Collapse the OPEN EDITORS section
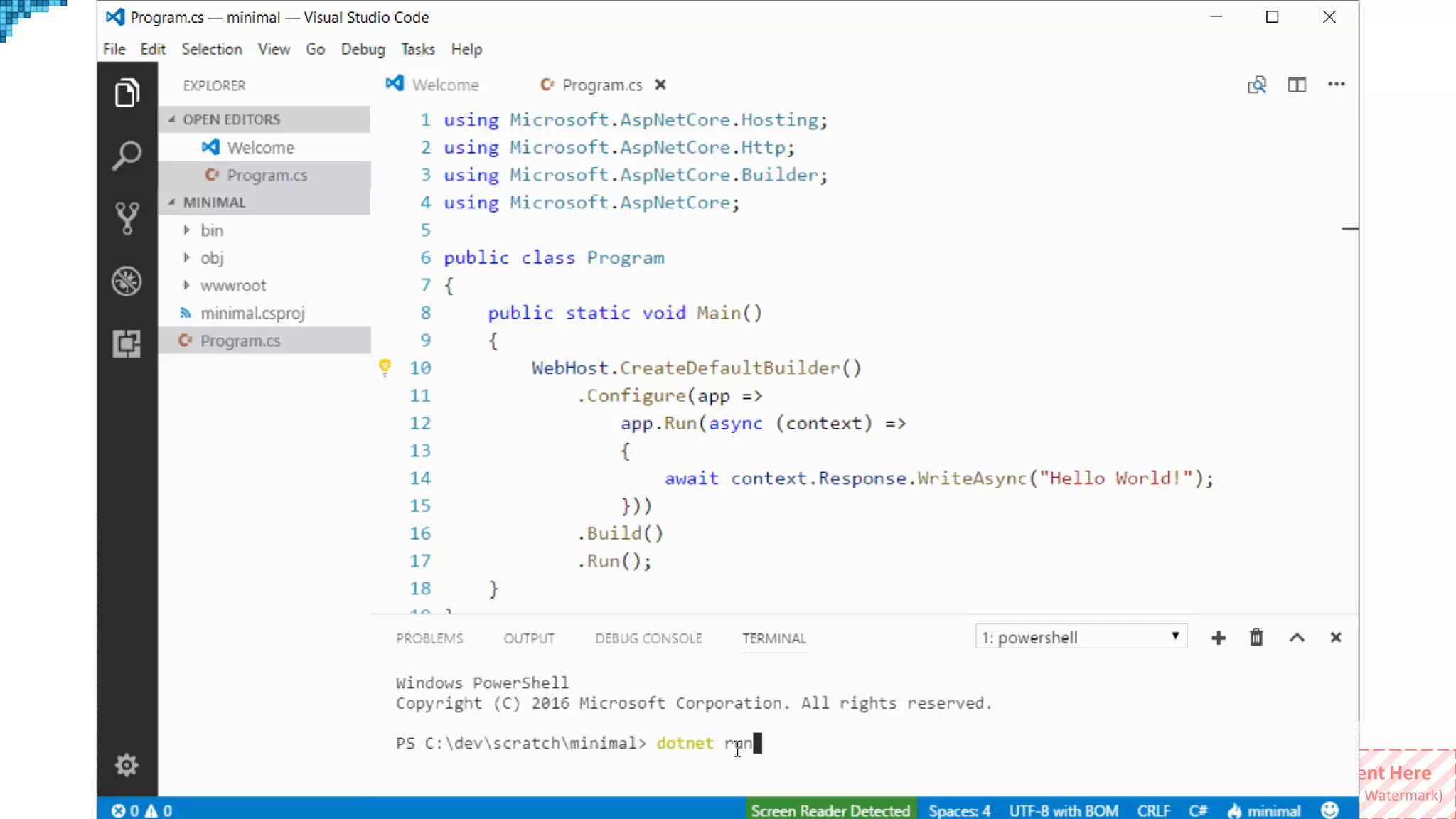This screenshot has width=1456, height=819. 231,119
